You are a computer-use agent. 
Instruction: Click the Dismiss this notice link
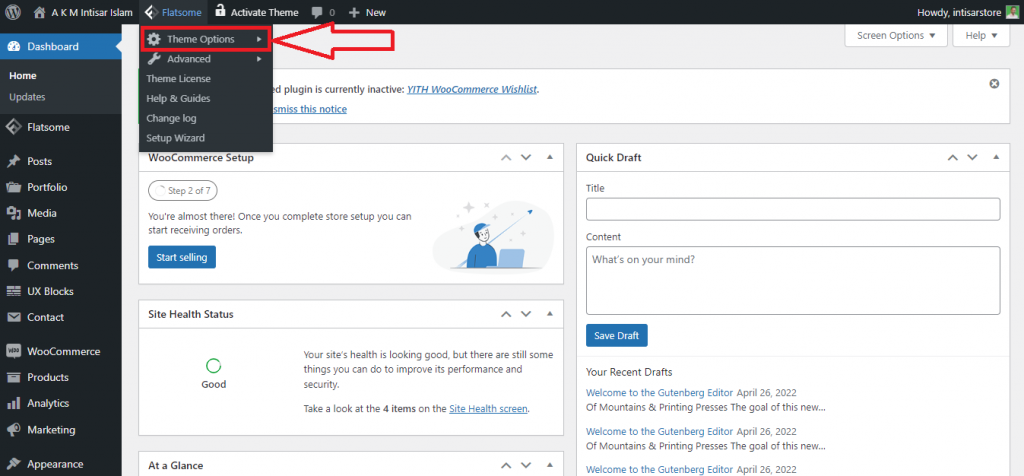click(309, 109)
